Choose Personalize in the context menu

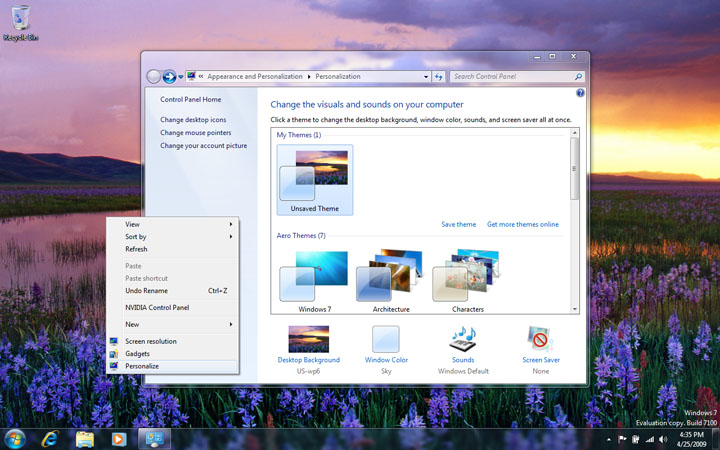point(173,366)
